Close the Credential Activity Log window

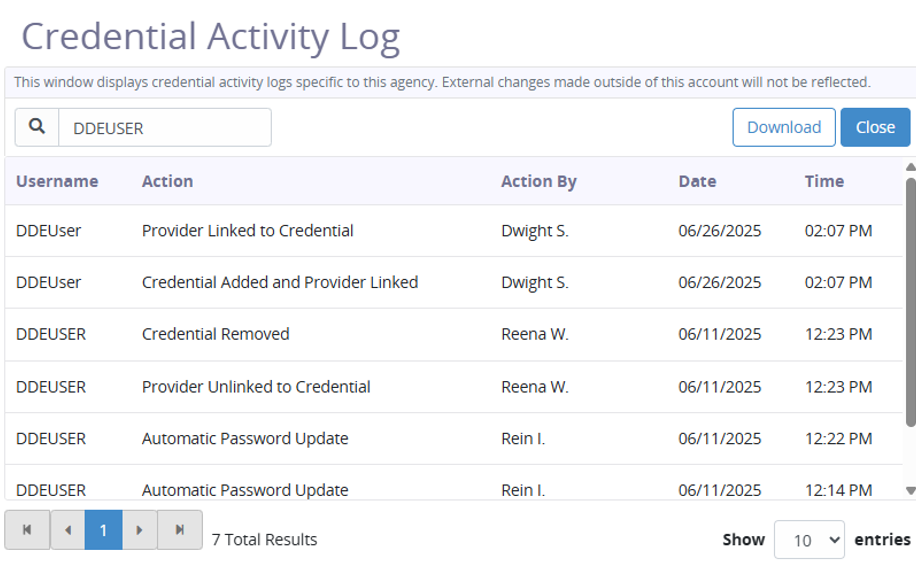[875, 127]
